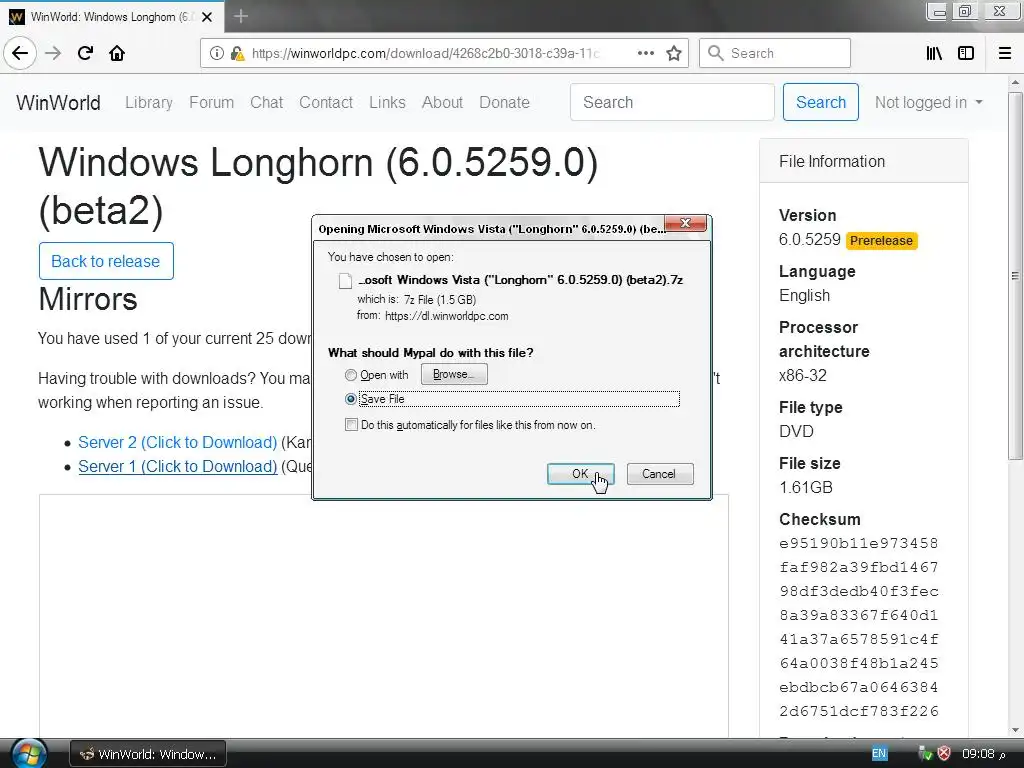Click the scrollbar up arrow
1024x768 pixels.
click(x=1015, y=82)
